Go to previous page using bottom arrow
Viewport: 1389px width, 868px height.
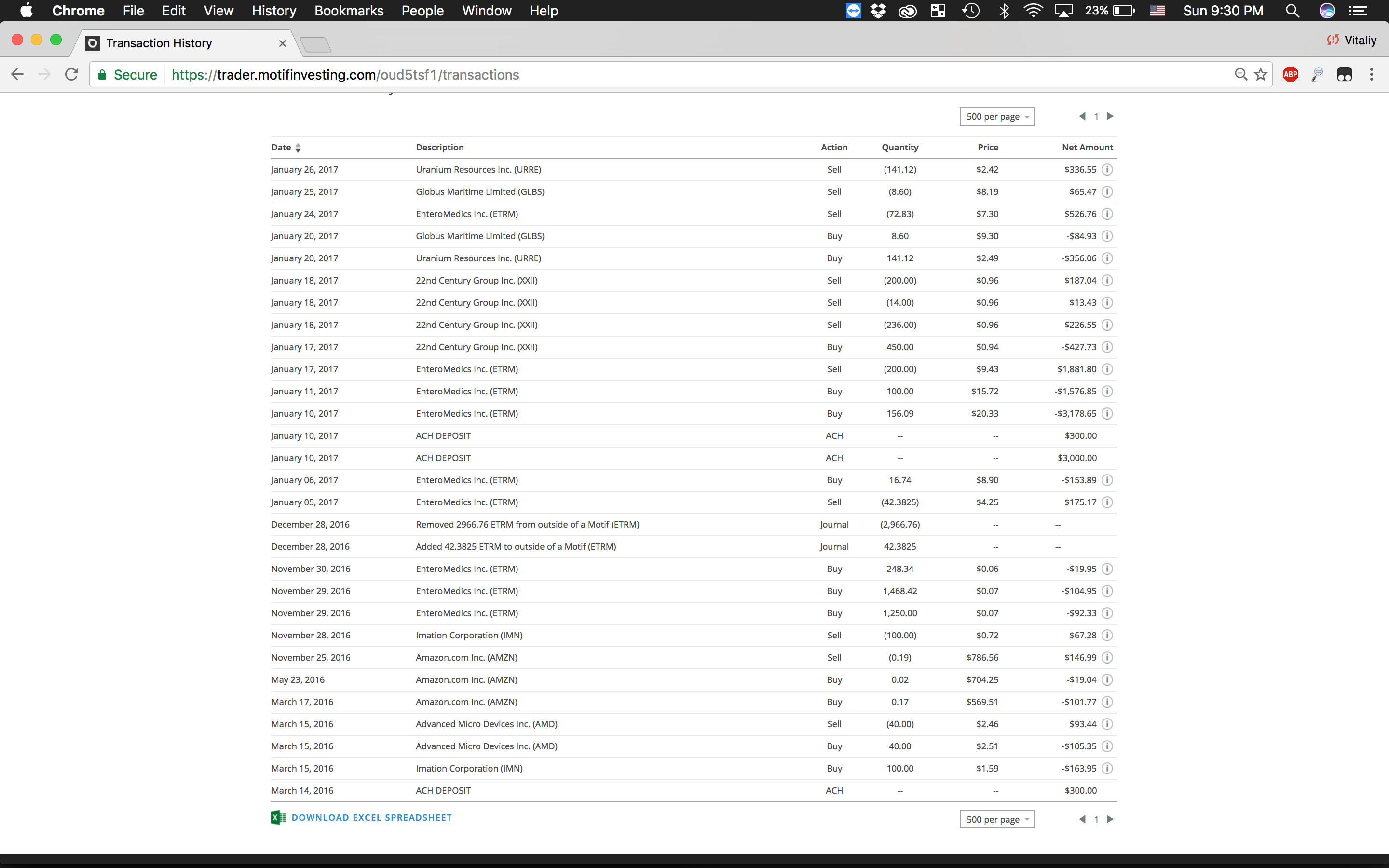[x=1082, y=819]
